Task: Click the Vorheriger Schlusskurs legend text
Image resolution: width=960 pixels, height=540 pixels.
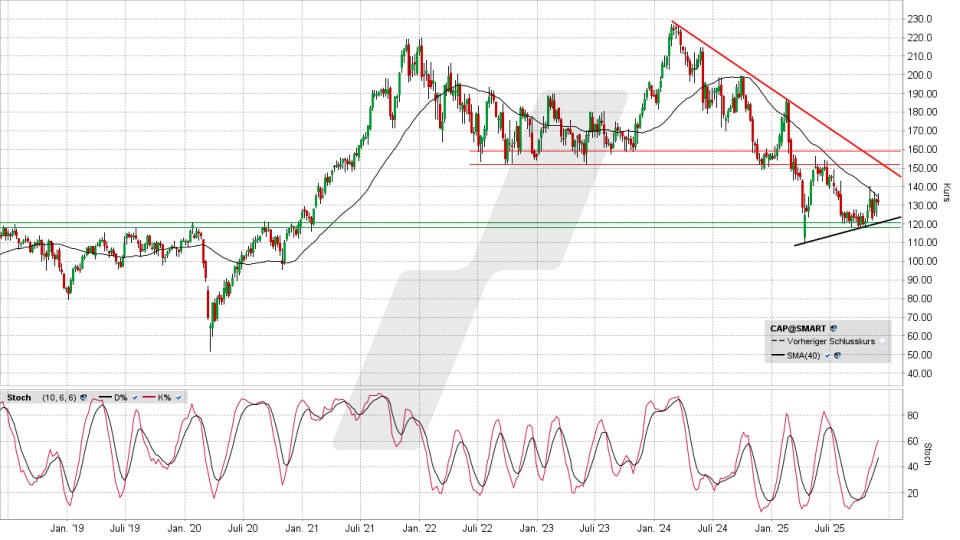Action: tap(831, 342)
